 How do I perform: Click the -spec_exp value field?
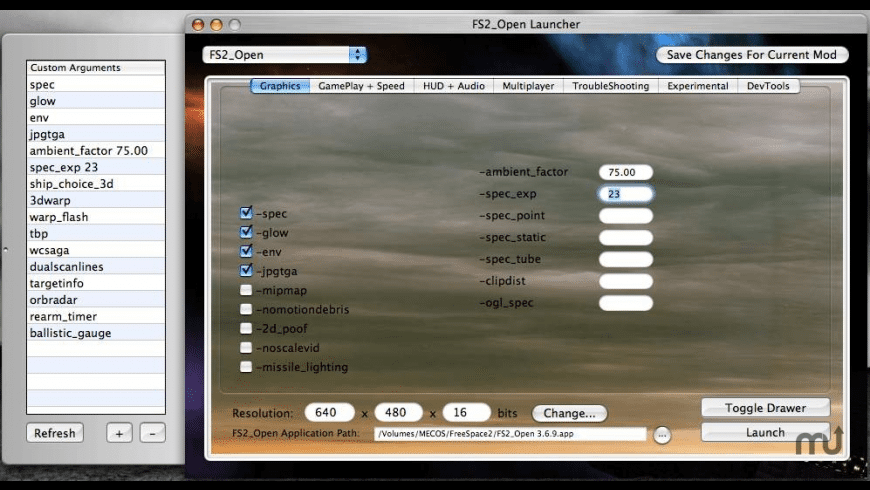(625, 194)
